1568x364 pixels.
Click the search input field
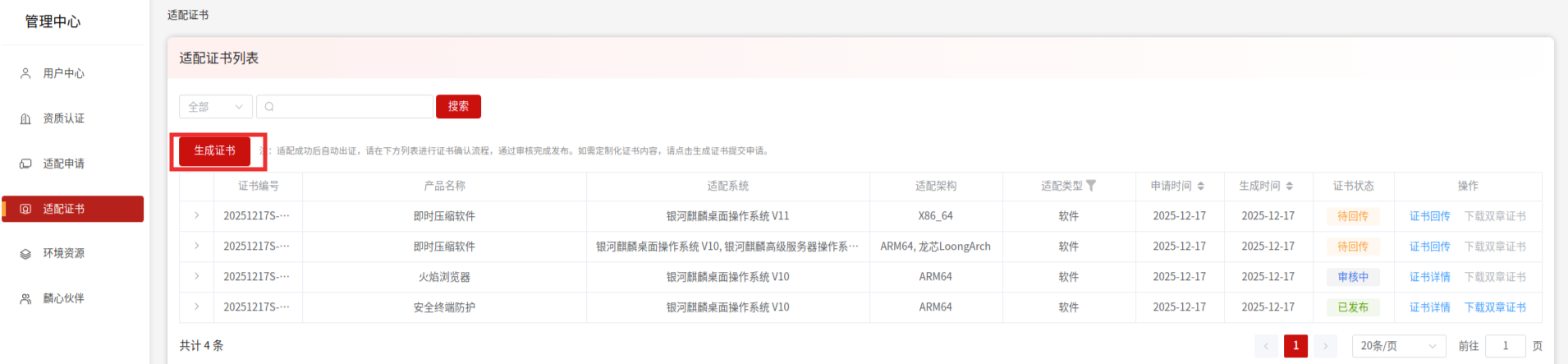click(x=349, y=107)
